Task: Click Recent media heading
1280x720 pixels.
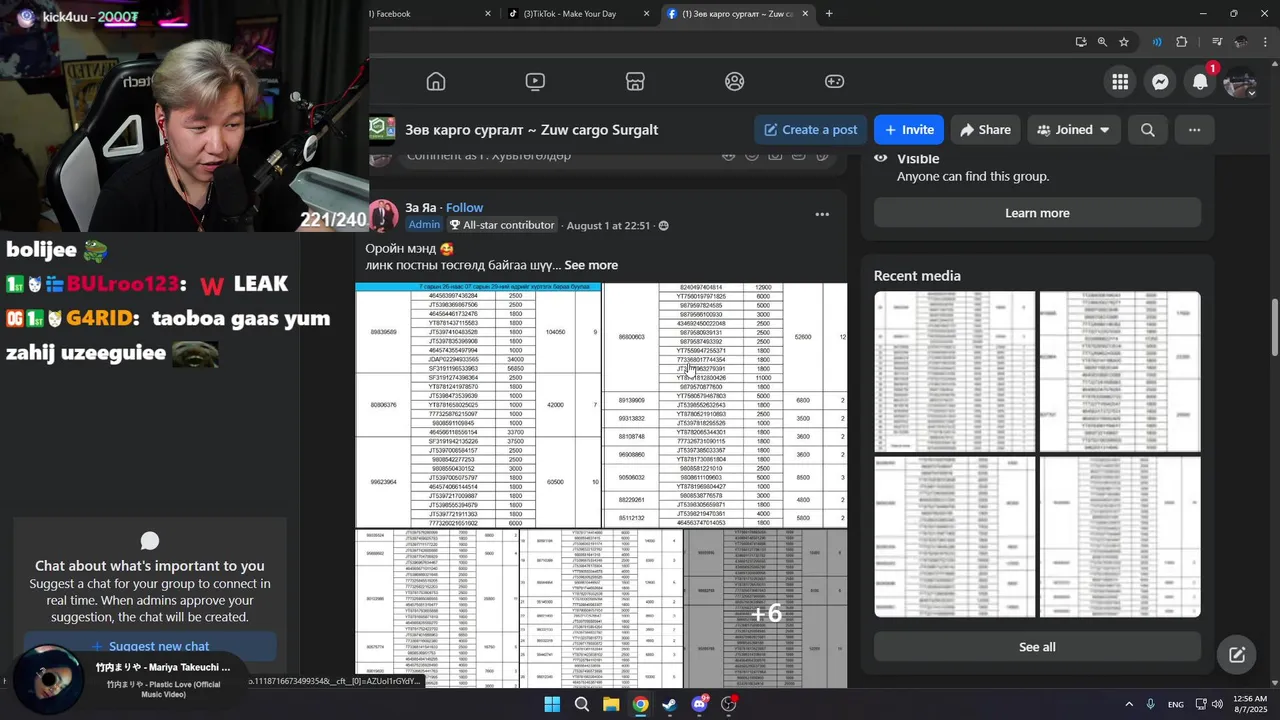Action: 917,276
